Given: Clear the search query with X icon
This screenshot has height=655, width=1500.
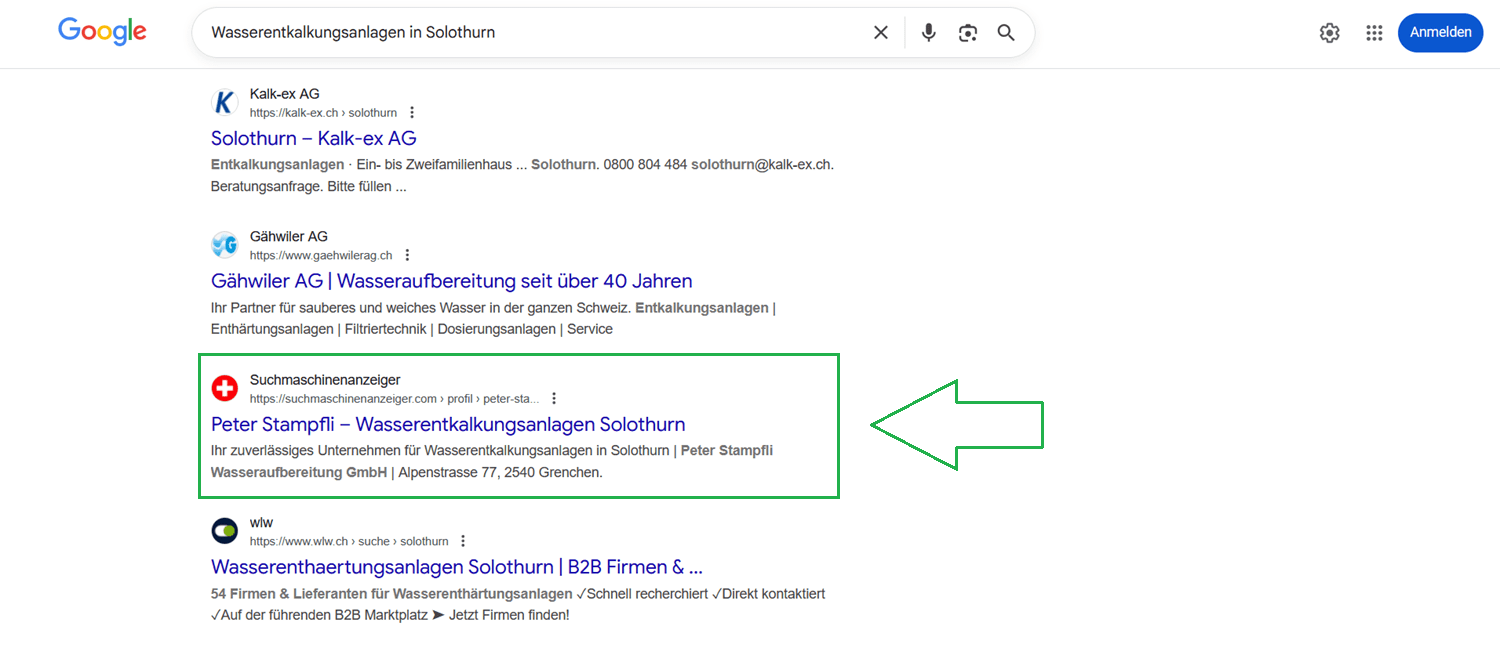Looking at the screenshot, I should [881, 33].
